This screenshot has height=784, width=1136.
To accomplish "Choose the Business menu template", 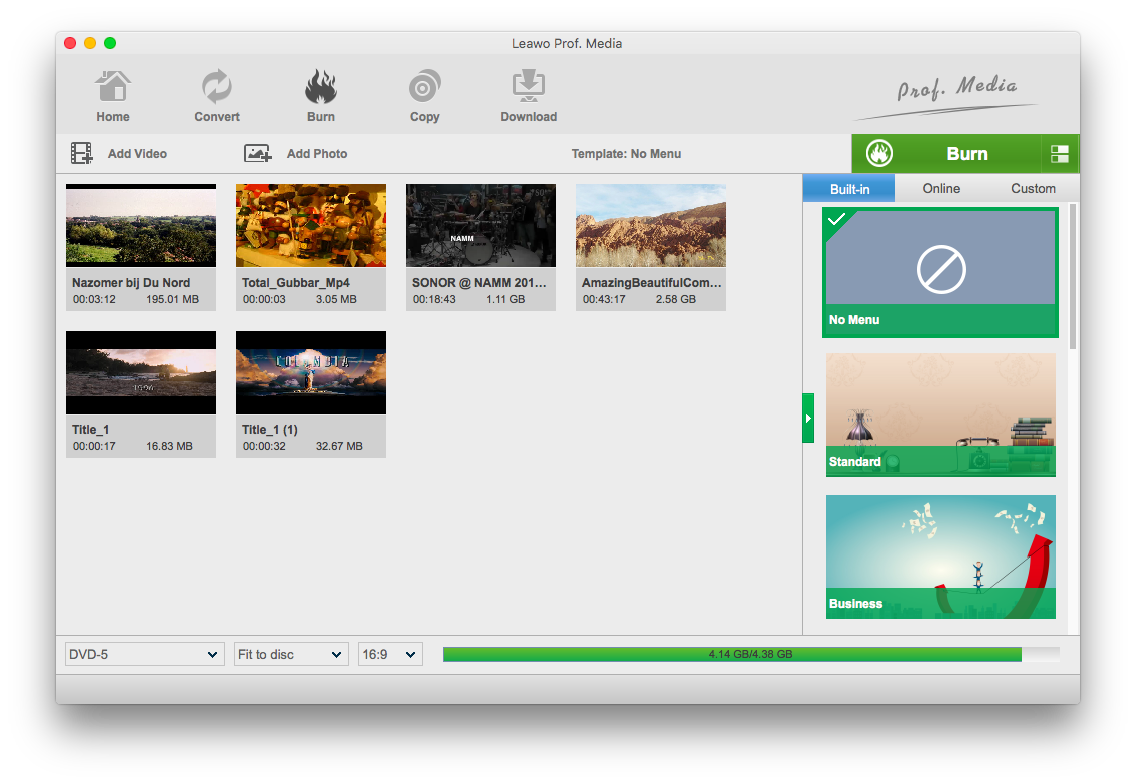I will click(940, 556).
